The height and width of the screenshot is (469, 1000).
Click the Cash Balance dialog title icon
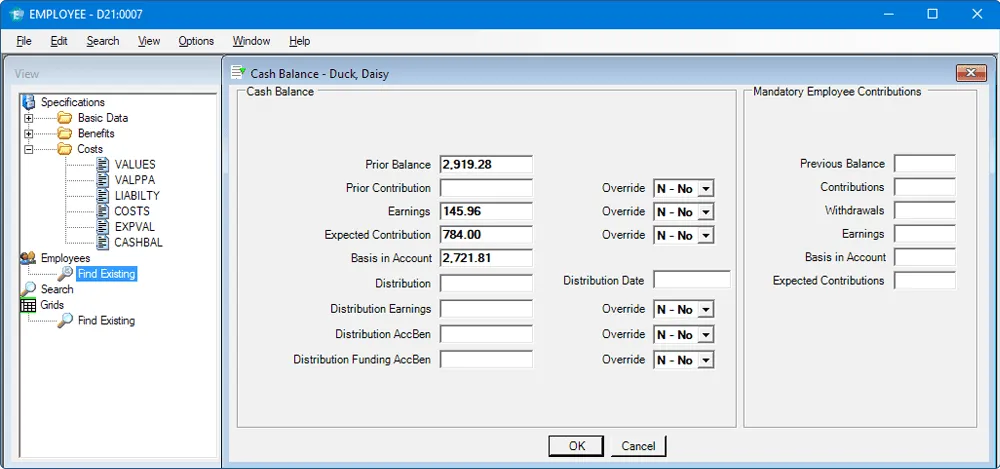[238, 73]
